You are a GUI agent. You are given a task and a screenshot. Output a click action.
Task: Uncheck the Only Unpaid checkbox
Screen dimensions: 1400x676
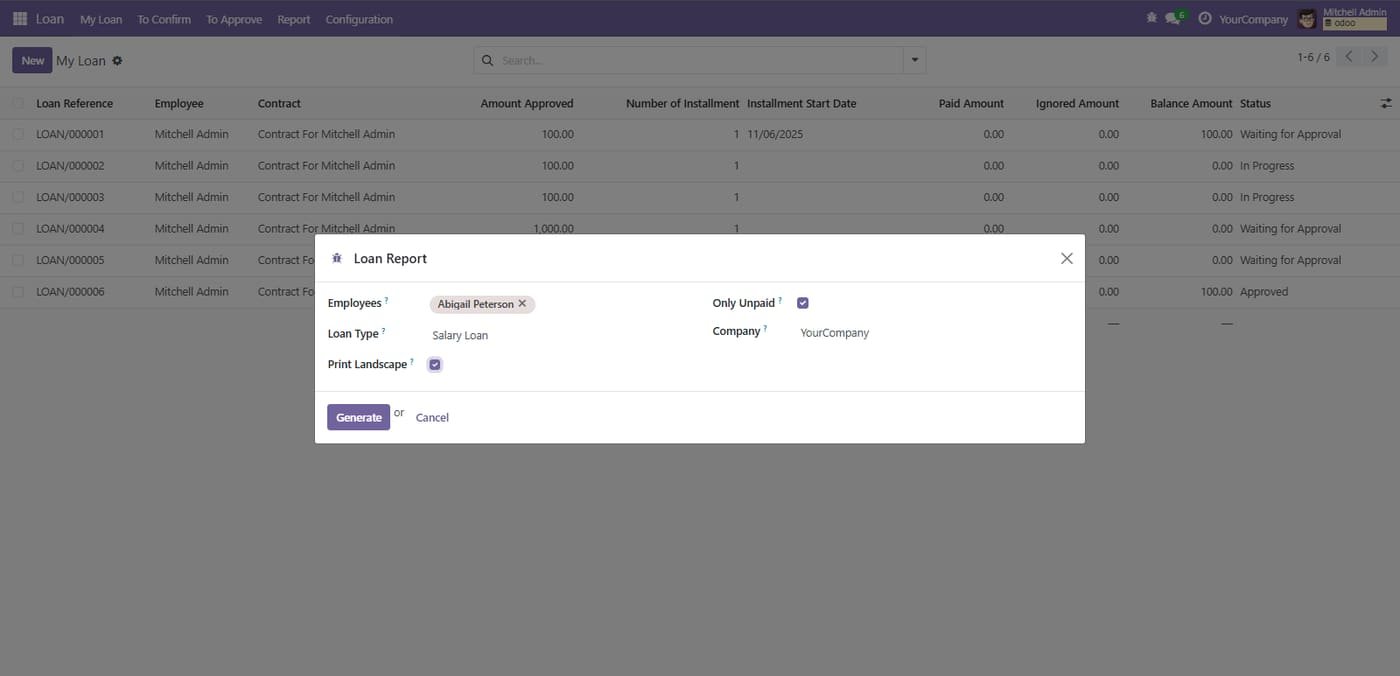(803, 303)
